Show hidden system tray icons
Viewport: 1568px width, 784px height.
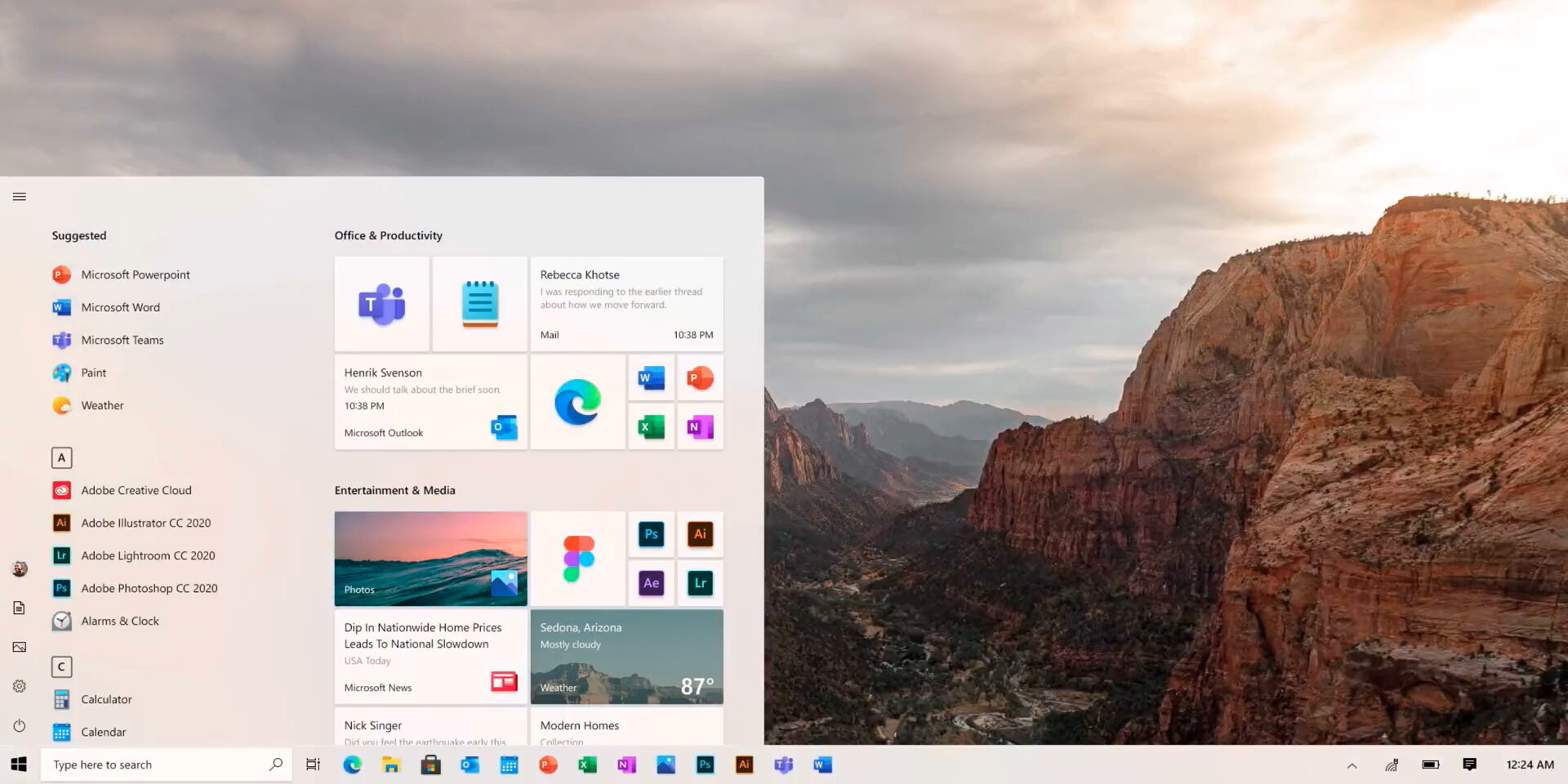click(1352, 765)
